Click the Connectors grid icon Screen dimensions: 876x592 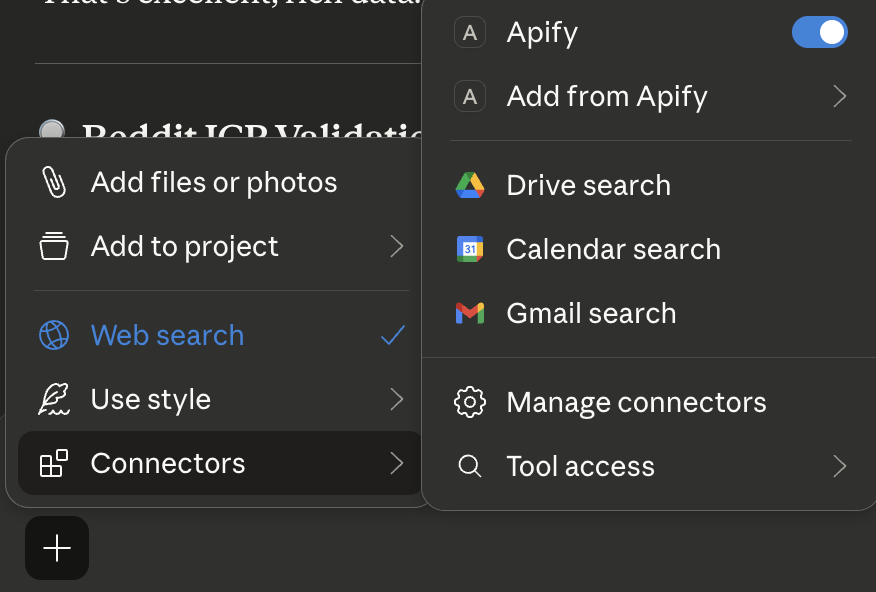pyautogui.click(x=54, y=463)
